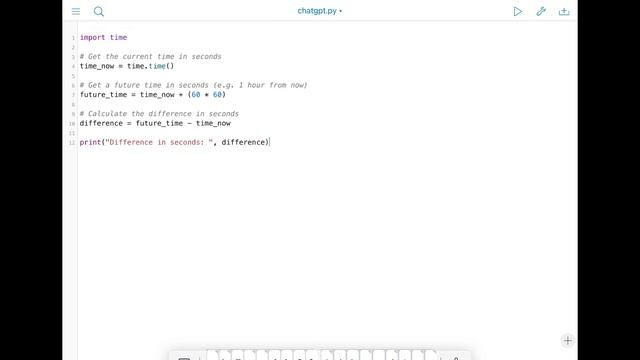Viewport: 640px width, 360px height.
Task: Place cursor on 'import time' line
Action: (103, 38)
